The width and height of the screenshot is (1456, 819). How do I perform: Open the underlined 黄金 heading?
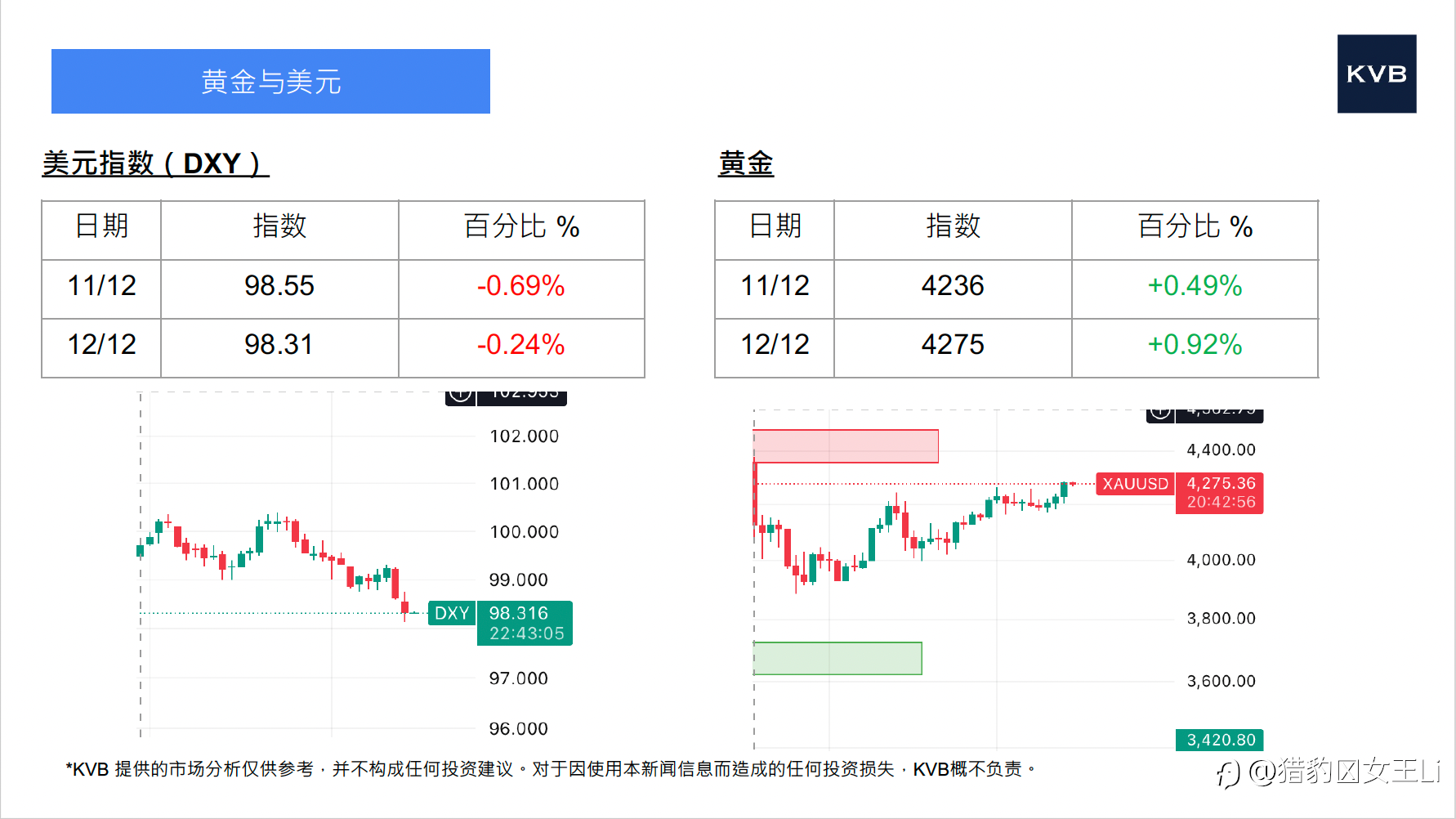pyautogui.click(x=745, y=163)
